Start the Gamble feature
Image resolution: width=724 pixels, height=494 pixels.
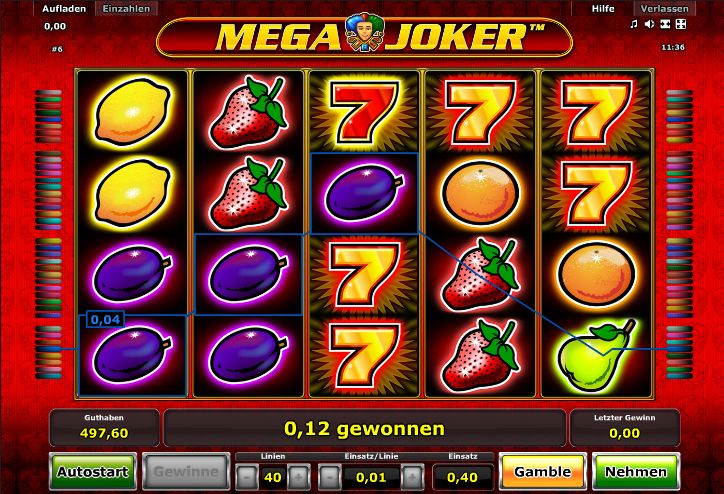click(543, 471)
